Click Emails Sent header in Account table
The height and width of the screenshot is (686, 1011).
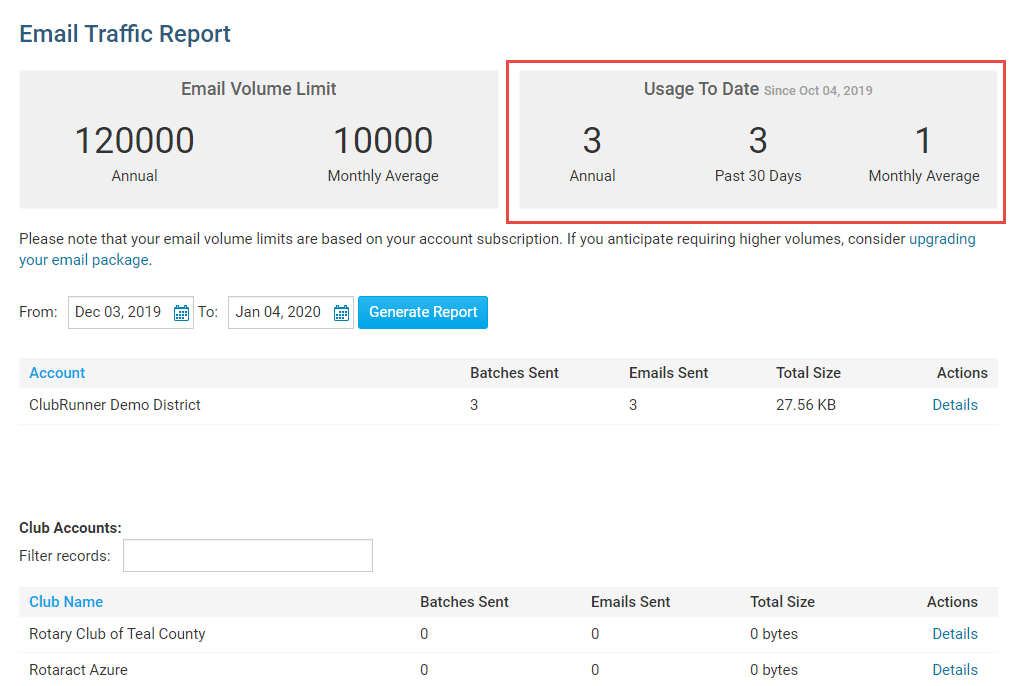pos(668,373)
